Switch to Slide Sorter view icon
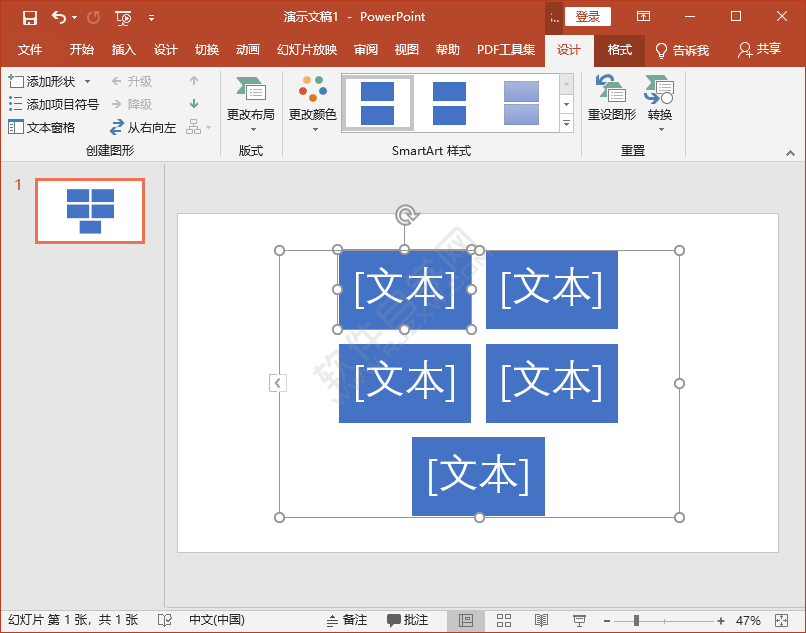Image resolution: width=806 pixels, height=633 pixels. coord(504,621)
